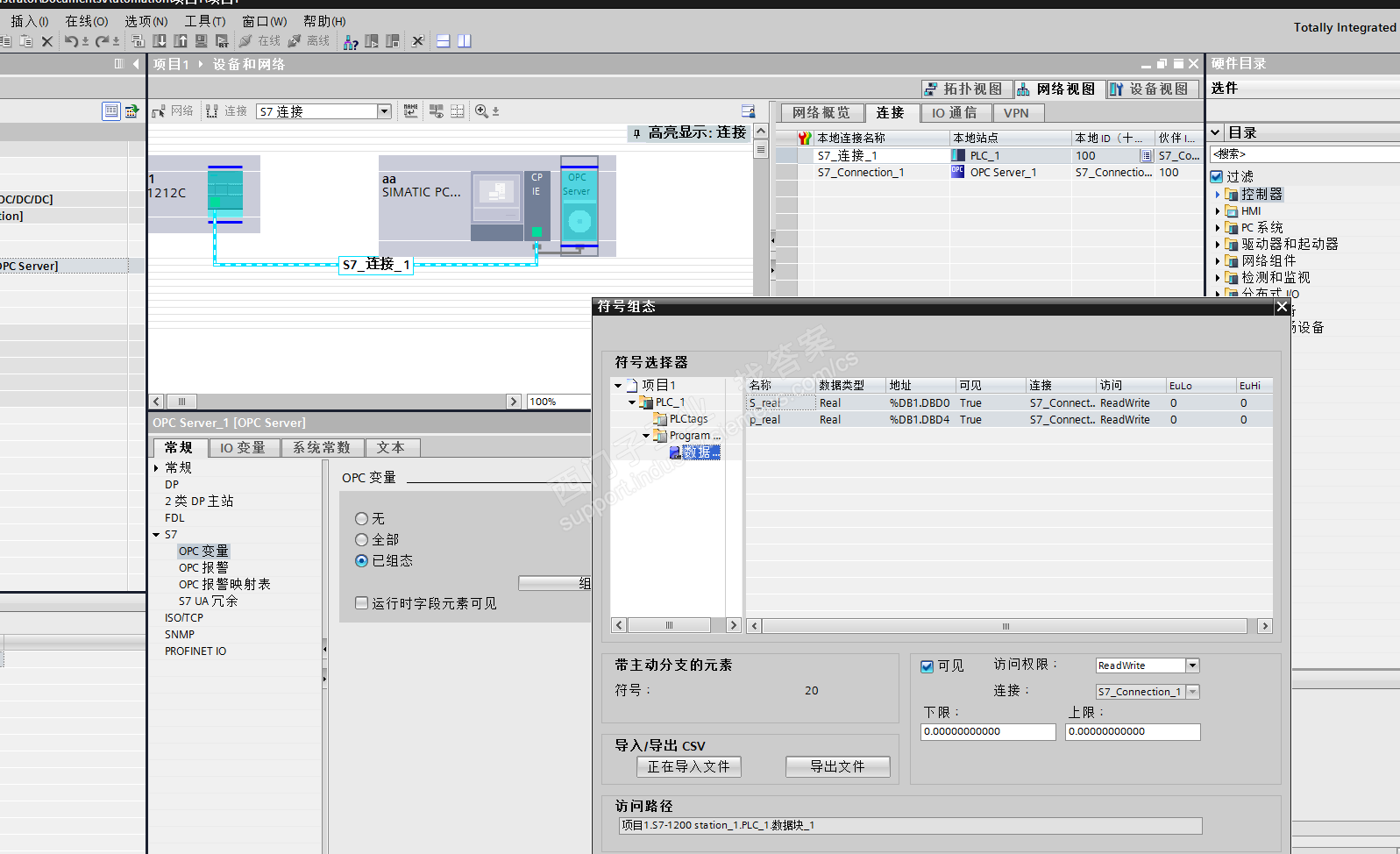
Task: Collapse the PLC_1 node in symbol selector
Action: click(x=632, y=402)
